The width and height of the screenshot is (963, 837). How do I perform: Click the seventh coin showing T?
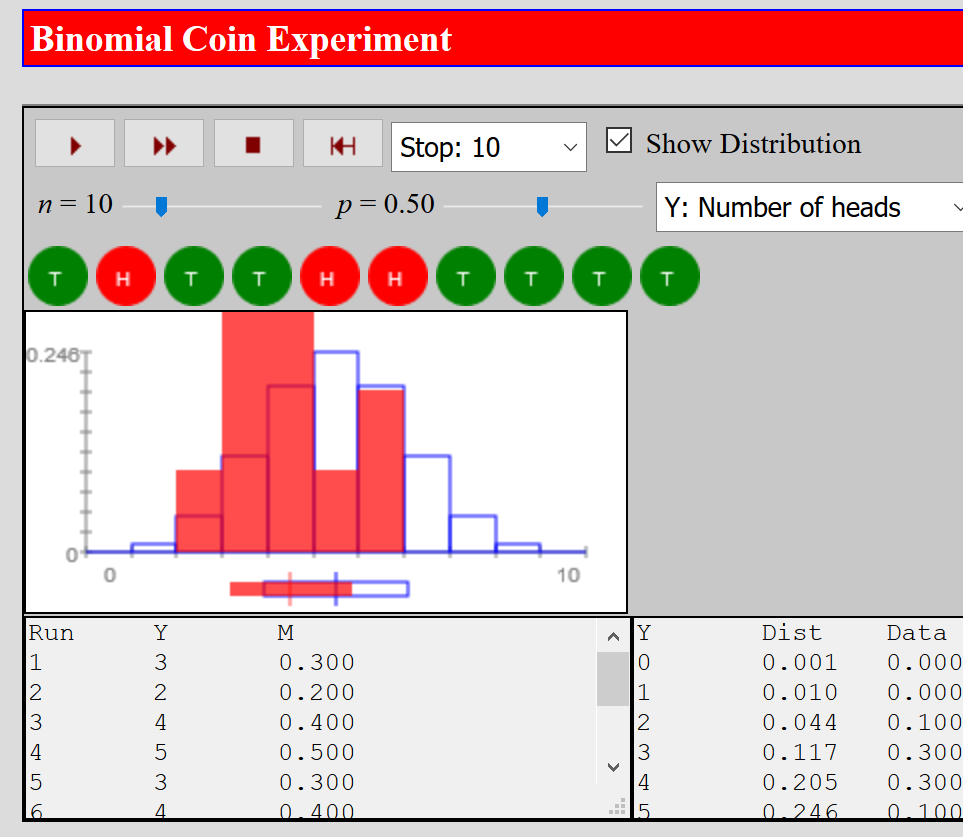click(x=466, y=276)
